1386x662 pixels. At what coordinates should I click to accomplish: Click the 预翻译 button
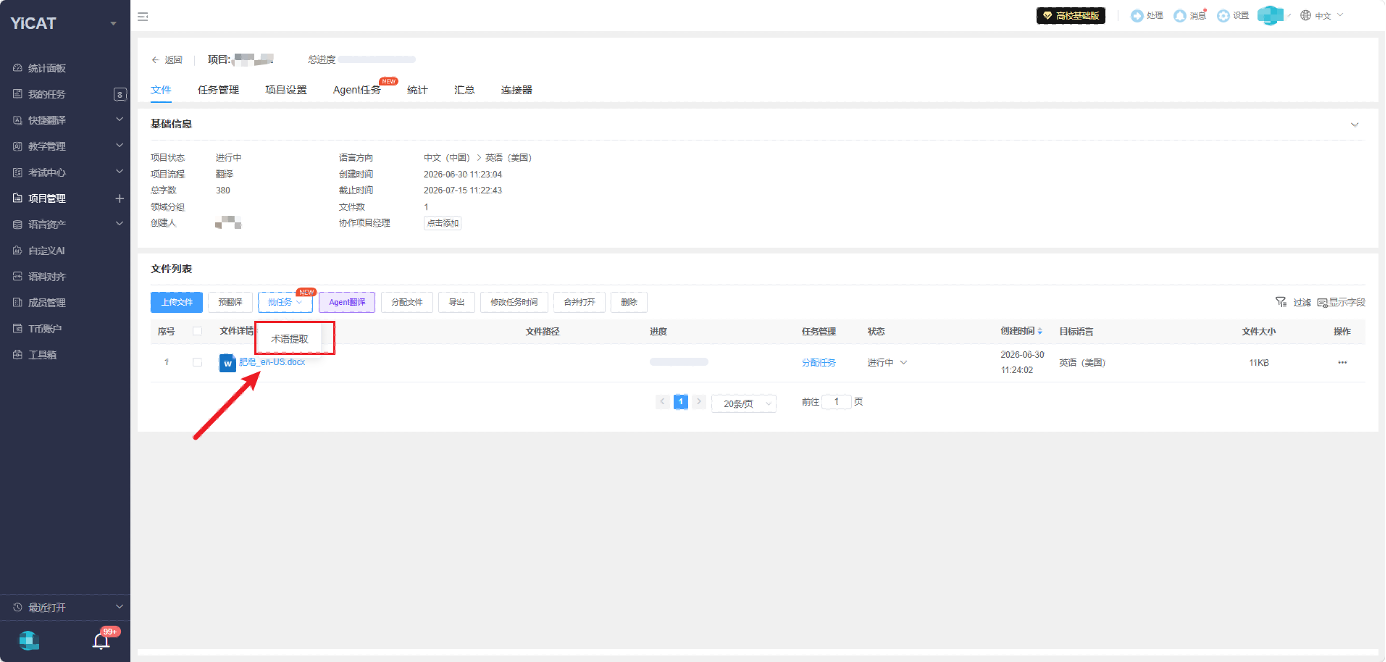(230, 302)
